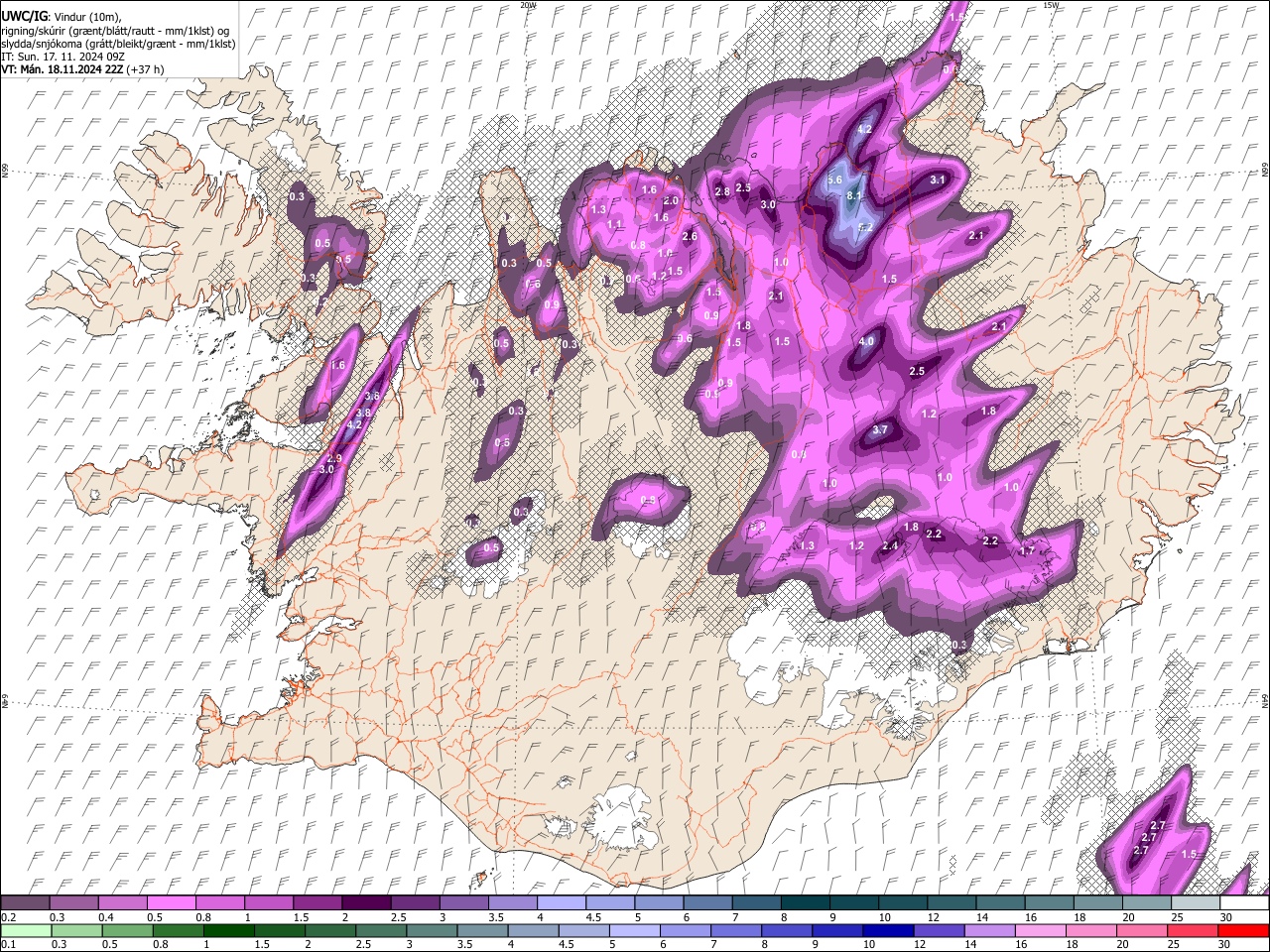Click the deep blue lower swatch labeled 10
The width and height of the screenshot is (1270, 952).
[888, 930]
